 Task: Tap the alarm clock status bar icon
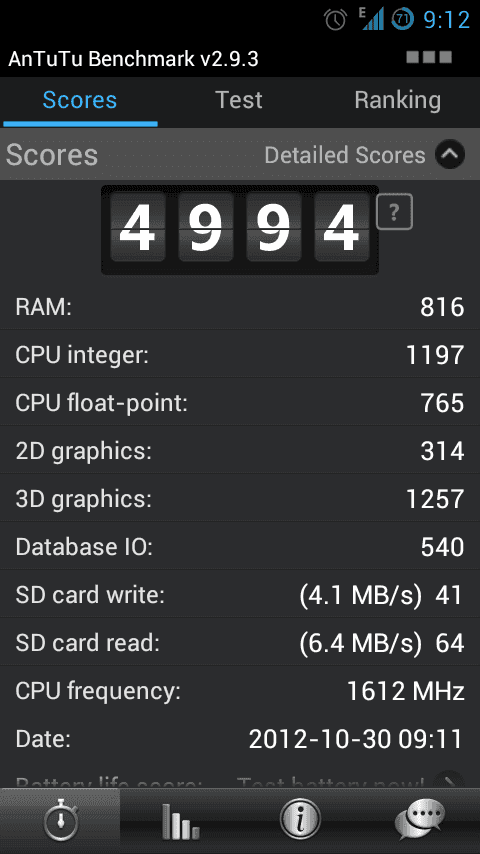(x=336, y=20)
